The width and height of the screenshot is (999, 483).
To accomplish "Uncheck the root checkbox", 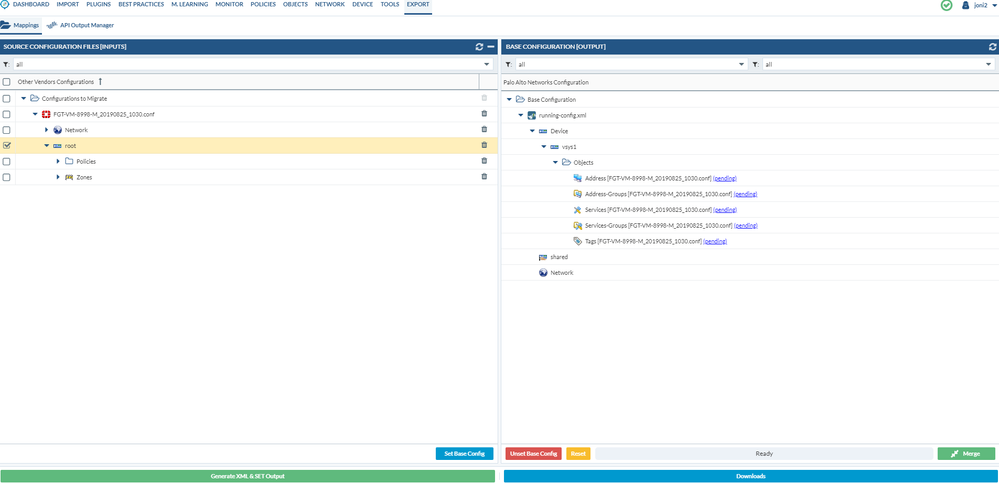I will point(7,145).
